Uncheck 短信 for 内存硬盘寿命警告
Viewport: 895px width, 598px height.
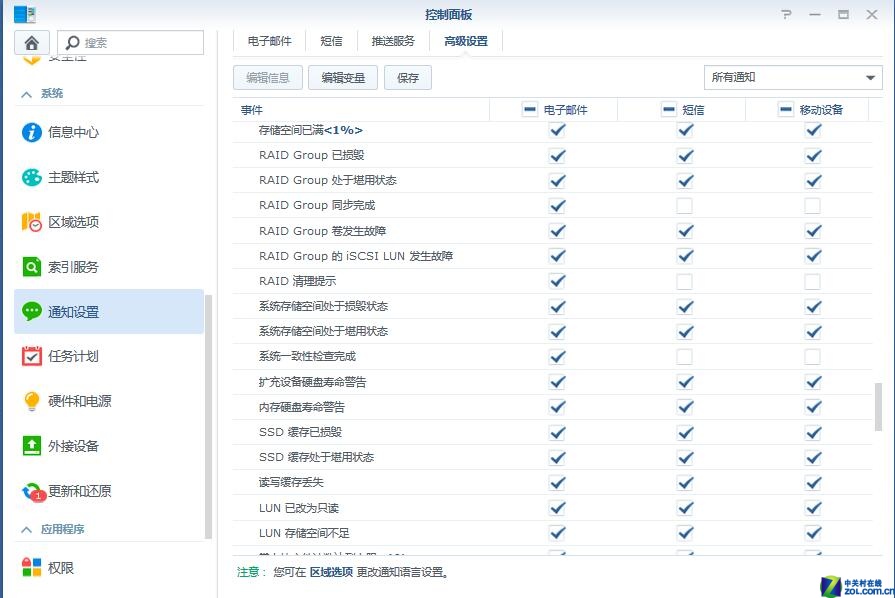(x=685, y=407)
